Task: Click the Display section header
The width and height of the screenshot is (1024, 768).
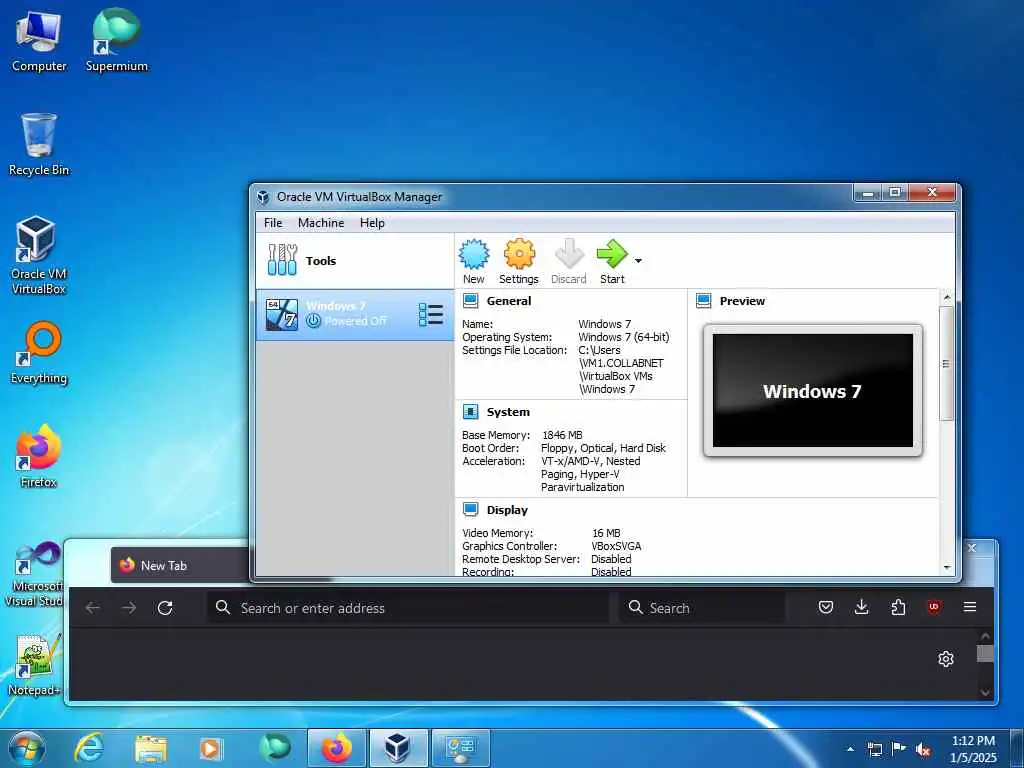Action: pyautogui.click(x=507, y=510)
